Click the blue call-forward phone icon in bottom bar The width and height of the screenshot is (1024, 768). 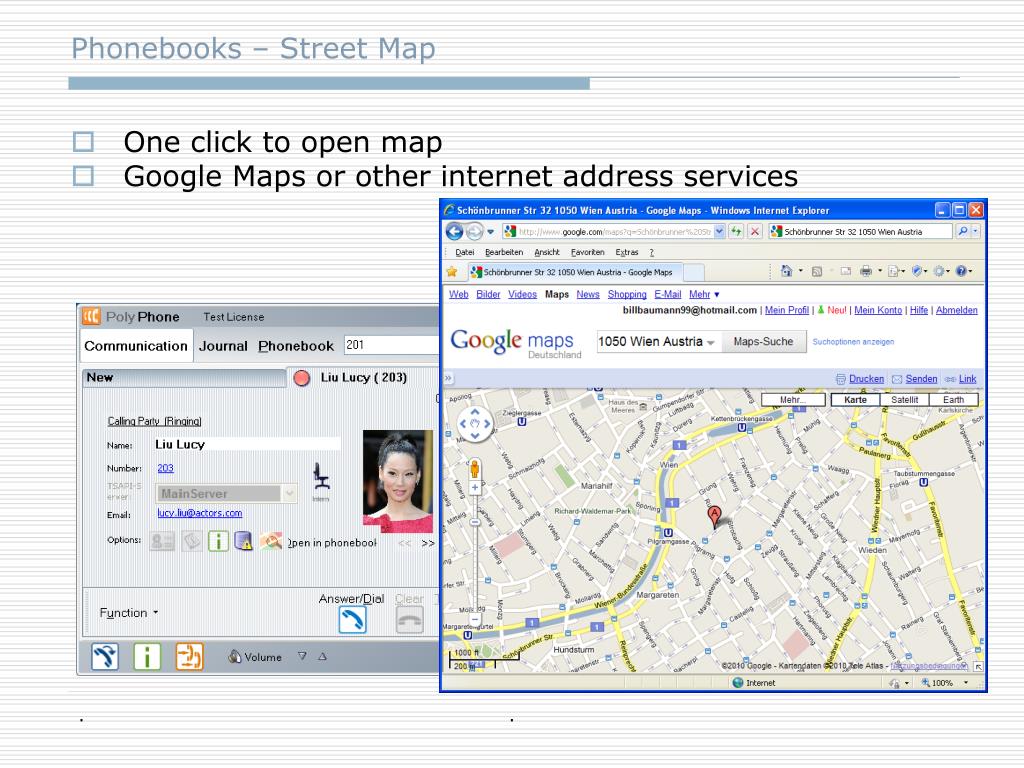[105, 656]
